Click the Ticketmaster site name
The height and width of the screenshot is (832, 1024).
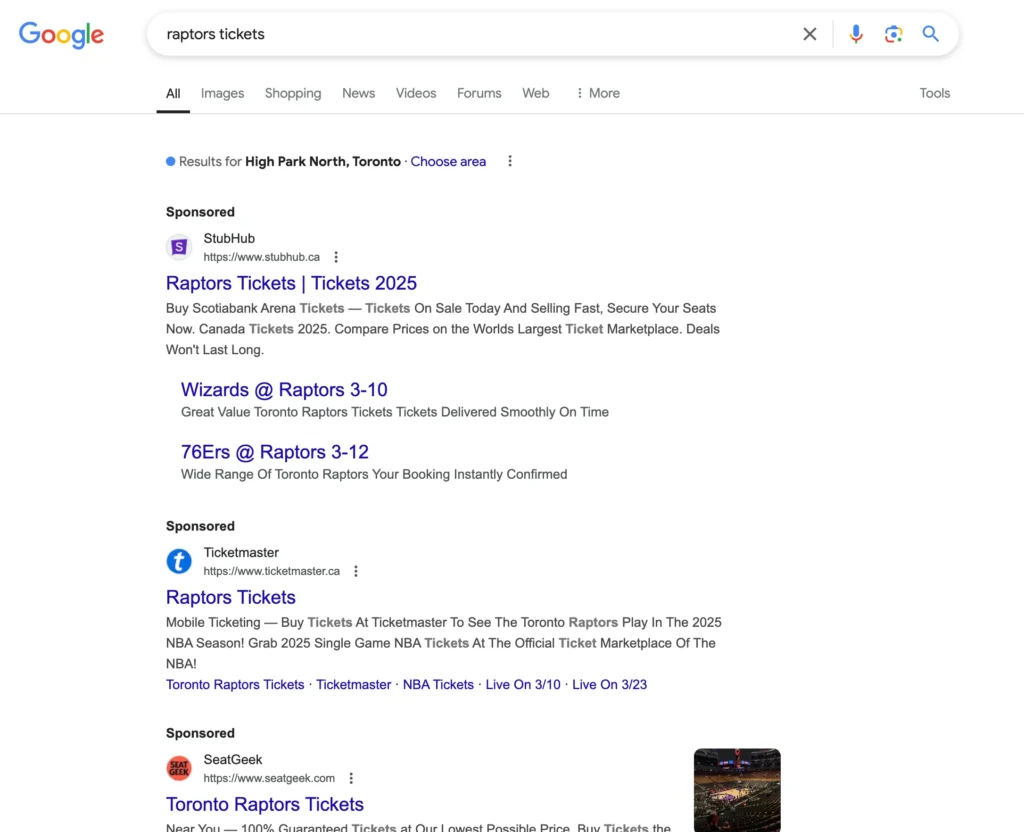(241, 552)
